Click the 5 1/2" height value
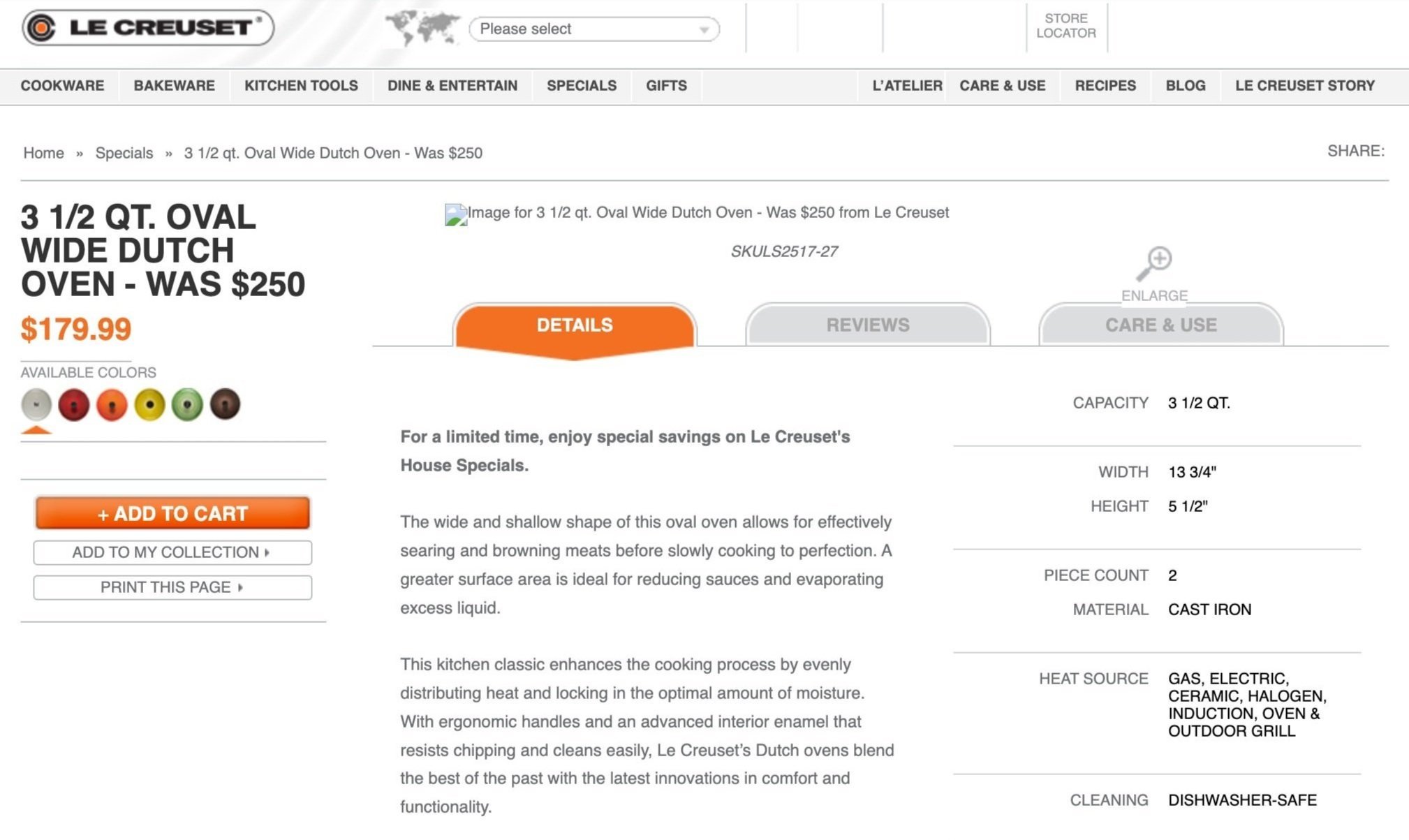The height and width of the screenshot is (840, 1409). (x=1188, y=506)
